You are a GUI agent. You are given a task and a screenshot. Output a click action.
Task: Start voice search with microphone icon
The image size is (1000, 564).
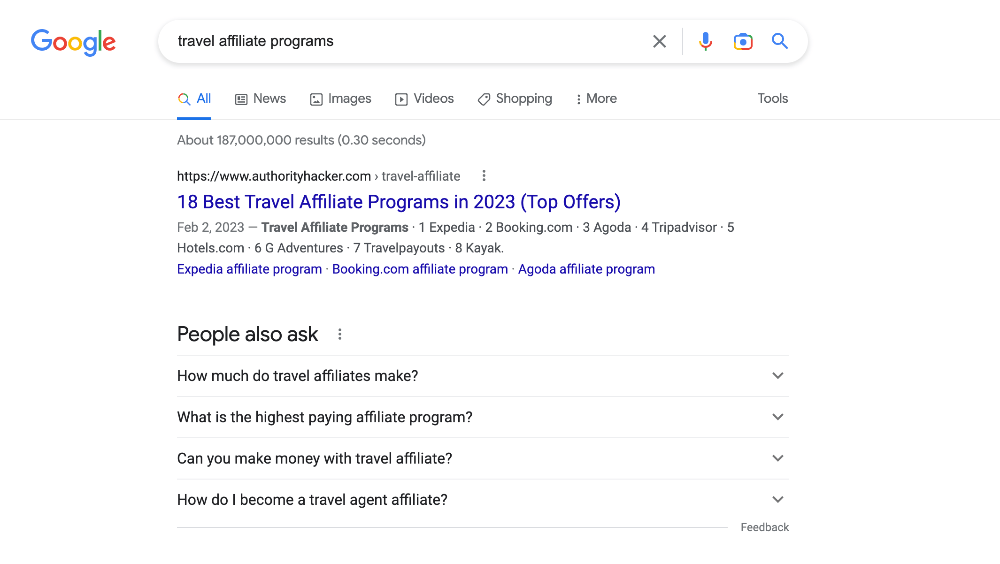pyautogui.click(x=705, y=42)
